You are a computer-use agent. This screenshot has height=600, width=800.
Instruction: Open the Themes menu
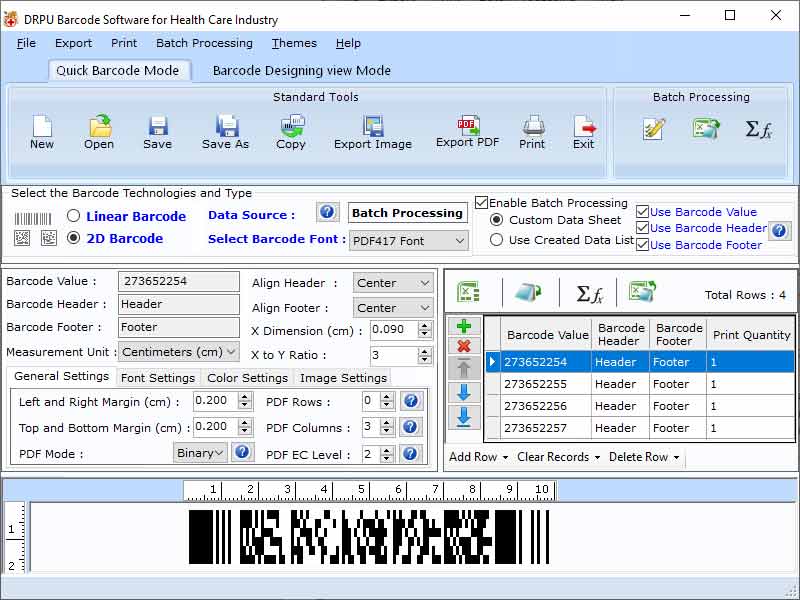coord(293,43)
